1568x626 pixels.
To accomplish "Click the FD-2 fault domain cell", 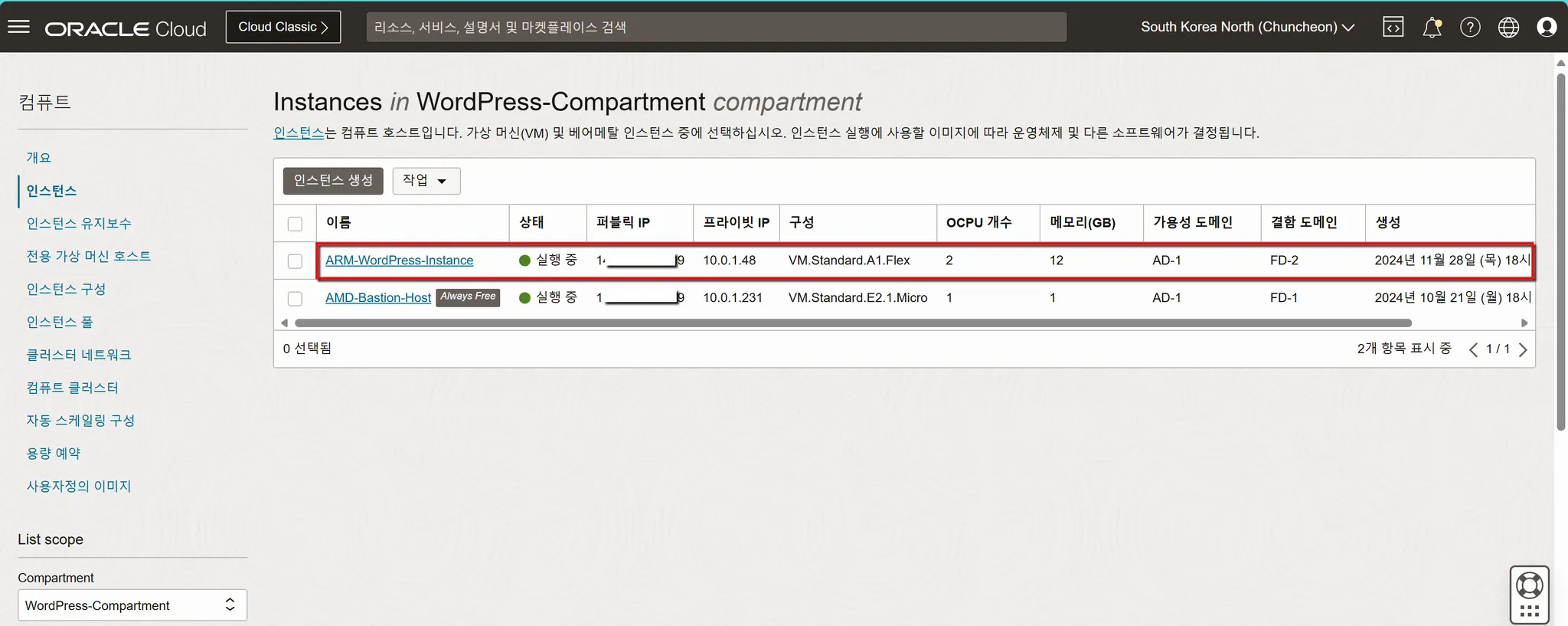I will (x=1284, y=261).
